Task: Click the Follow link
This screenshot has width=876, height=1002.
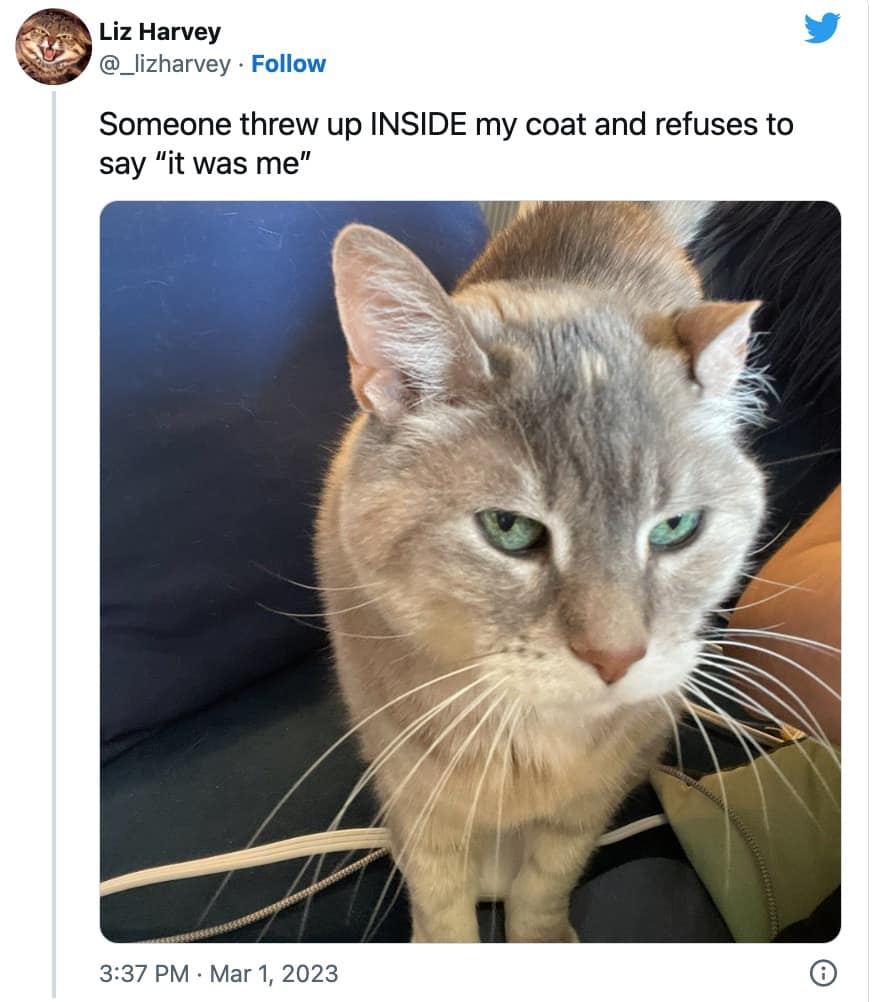Action: pyautogui.click(x=288, y=64)
